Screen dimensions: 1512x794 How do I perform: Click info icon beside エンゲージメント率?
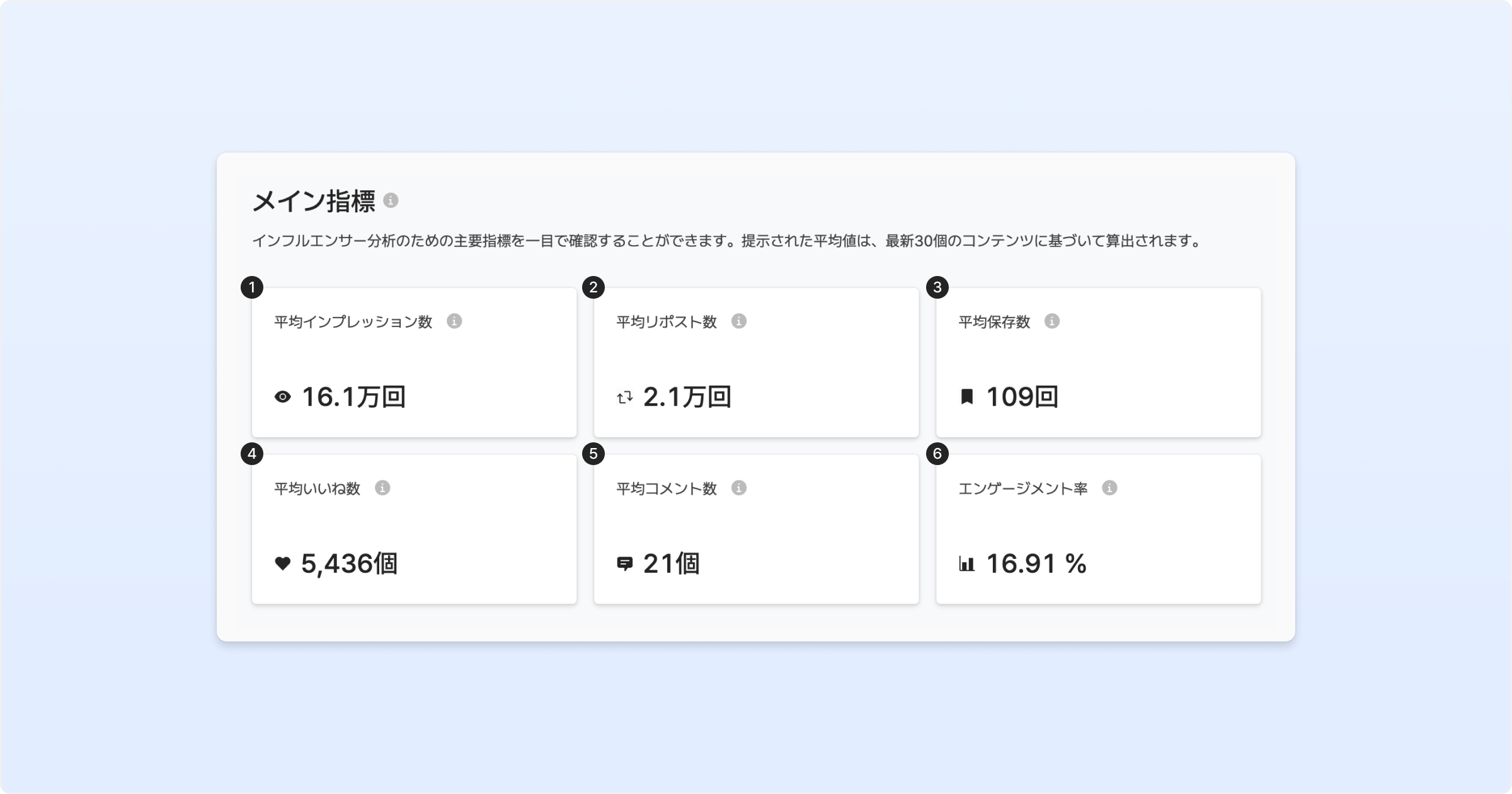[1109, 488]
